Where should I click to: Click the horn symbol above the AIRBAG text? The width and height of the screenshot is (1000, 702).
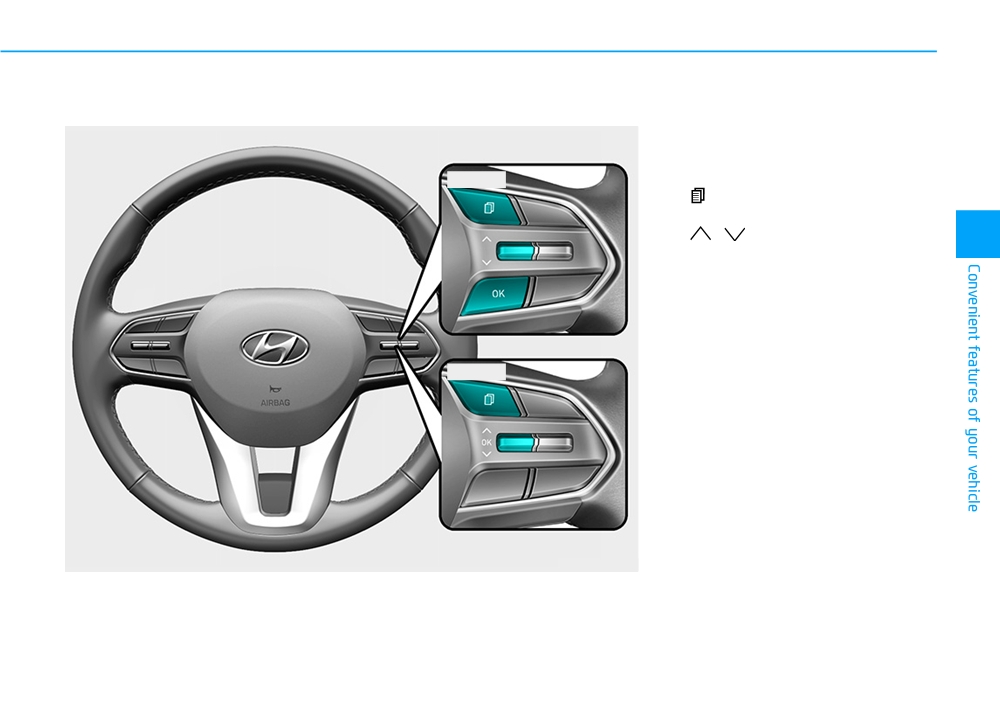click(275, 389)
